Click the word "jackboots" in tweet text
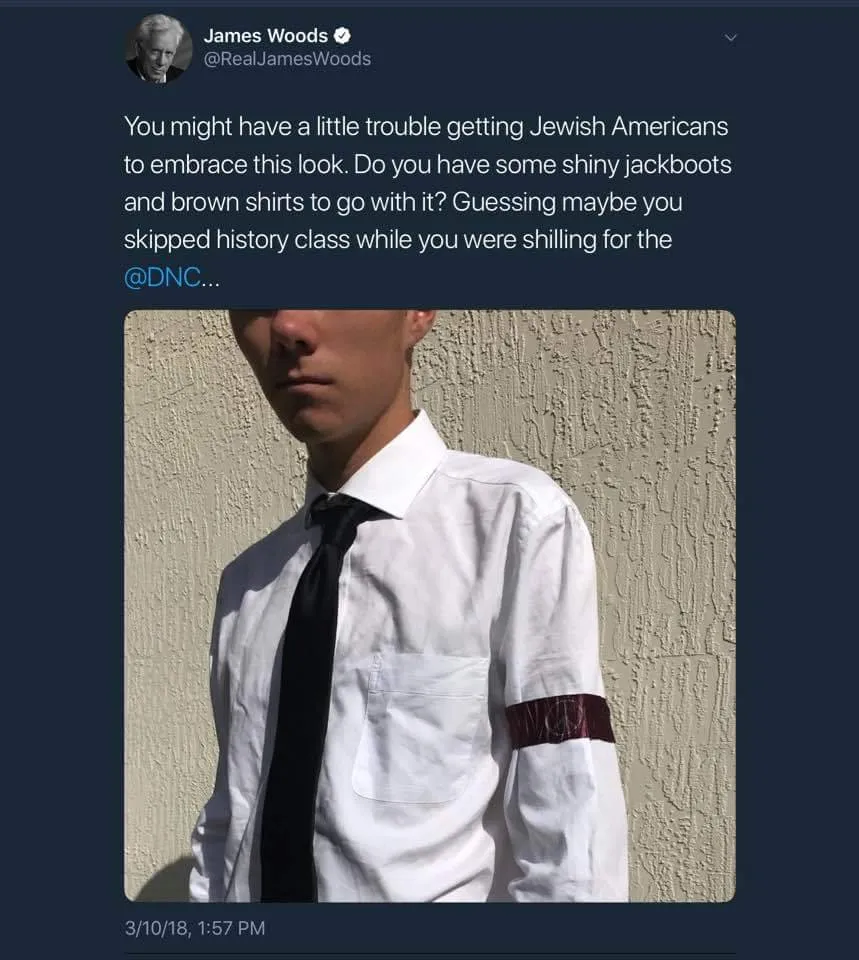 pyautogui.click(x=678, y=165)
